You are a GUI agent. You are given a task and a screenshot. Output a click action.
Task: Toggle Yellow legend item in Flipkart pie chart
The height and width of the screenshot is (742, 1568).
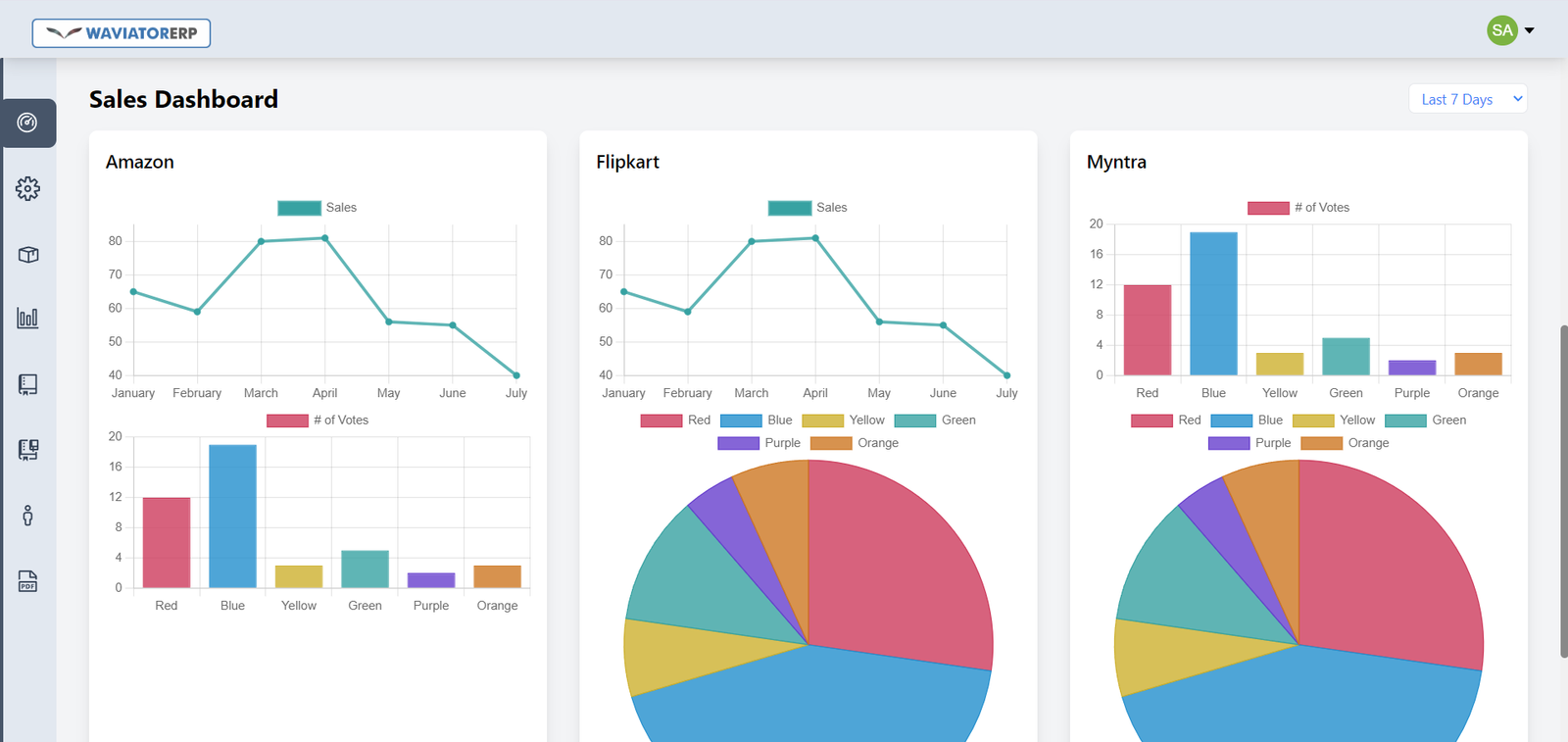[843, 420]
